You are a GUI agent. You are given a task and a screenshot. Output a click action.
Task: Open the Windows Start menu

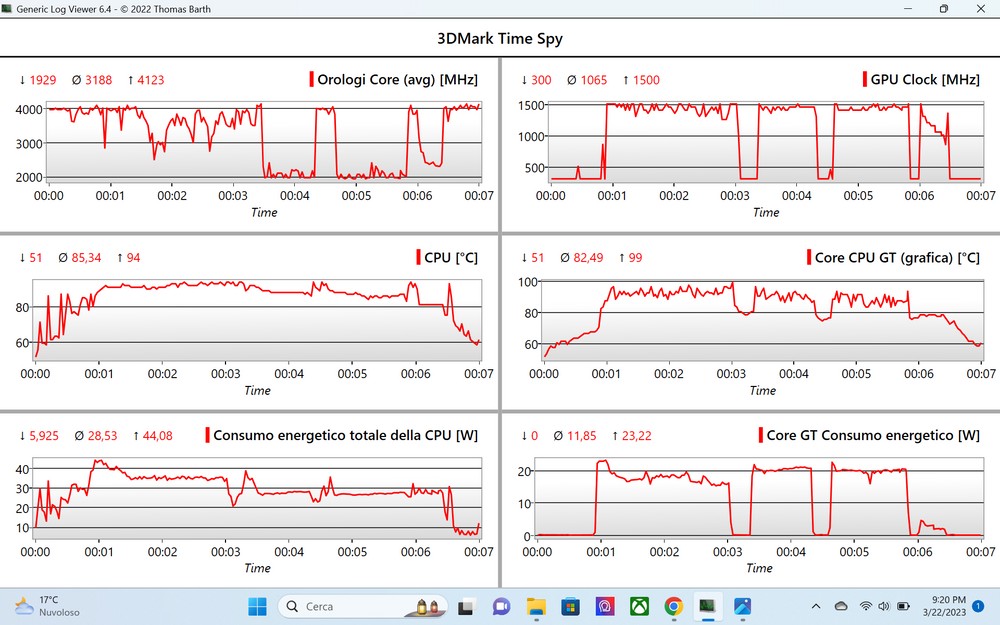[x=257, y=606]
